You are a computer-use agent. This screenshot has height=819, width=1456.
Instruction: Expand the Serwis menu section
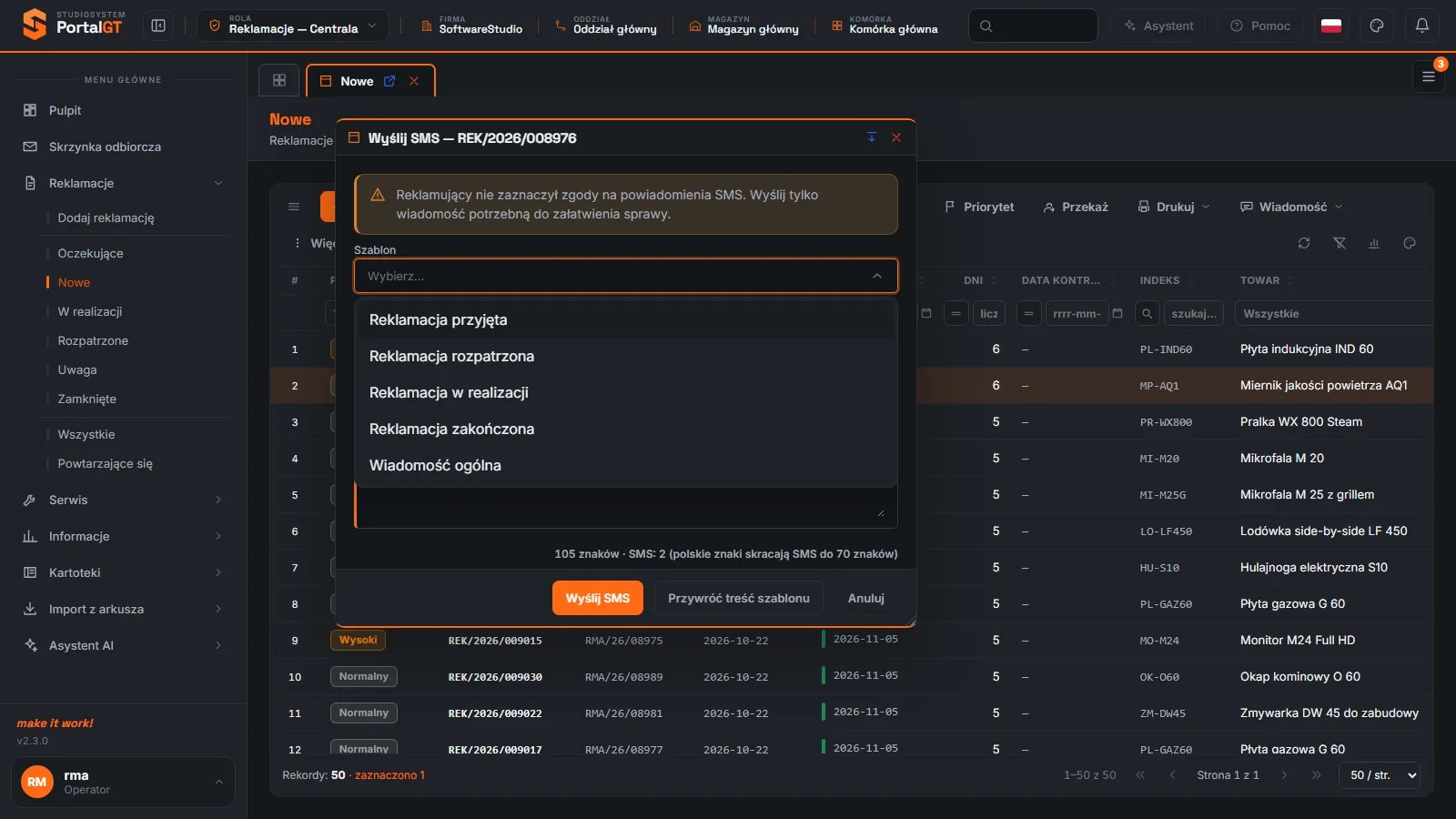[123, 500]
